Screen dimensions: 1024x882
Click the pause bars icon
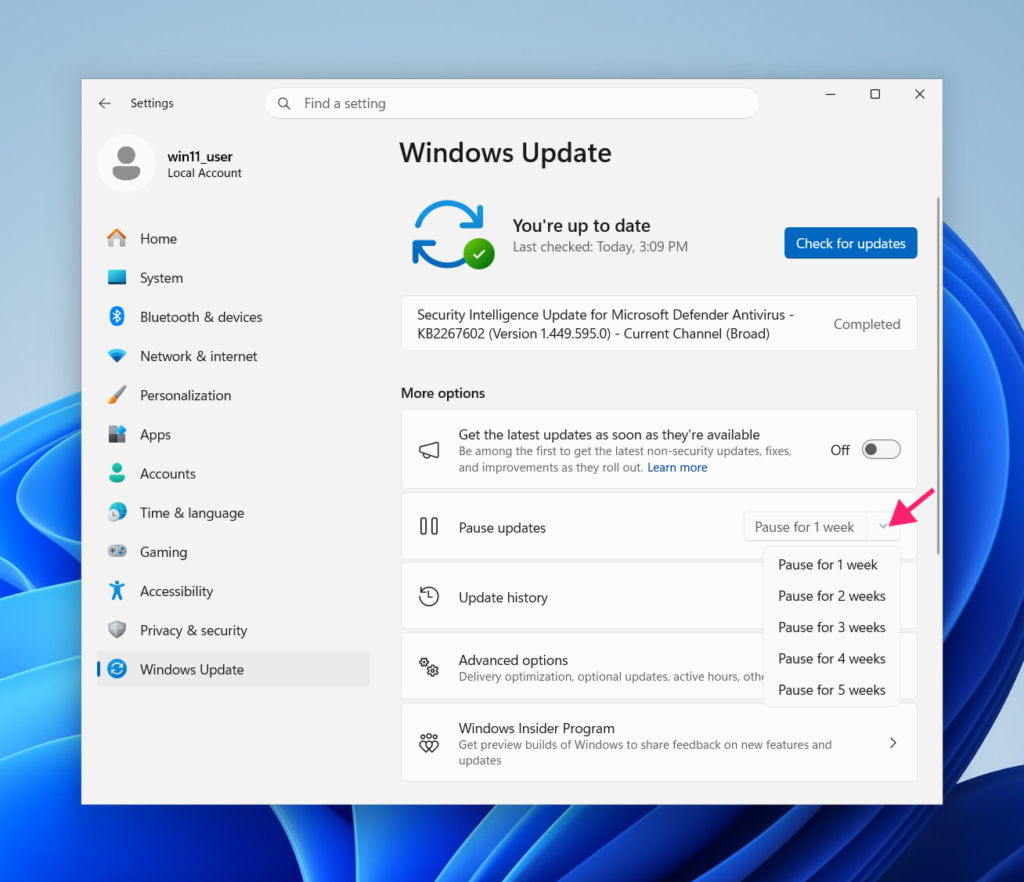click(x=429, y=526)
